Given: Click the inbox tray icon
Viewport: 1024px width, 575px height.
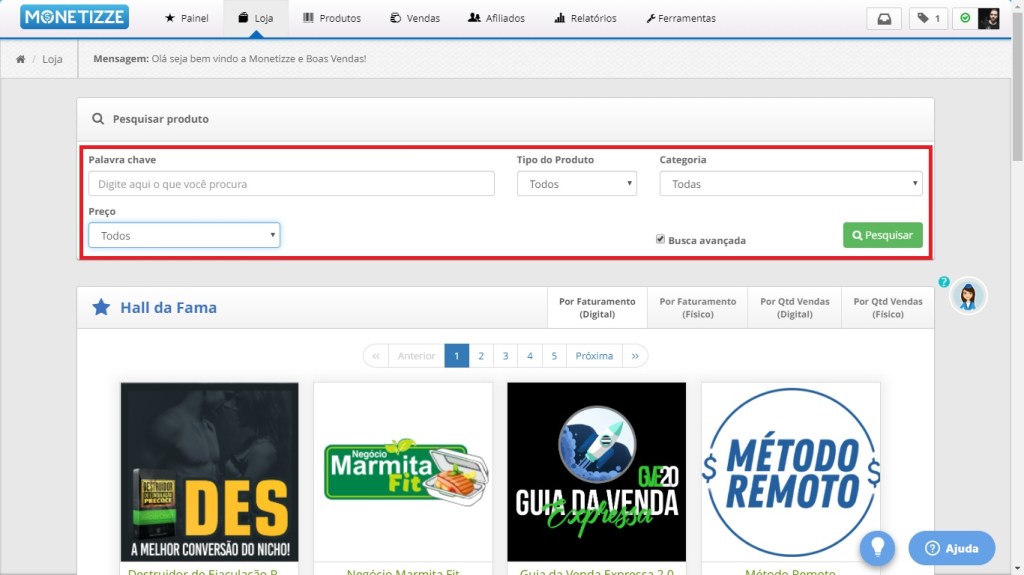Looking at the screenshot, I should coord(884,18).
